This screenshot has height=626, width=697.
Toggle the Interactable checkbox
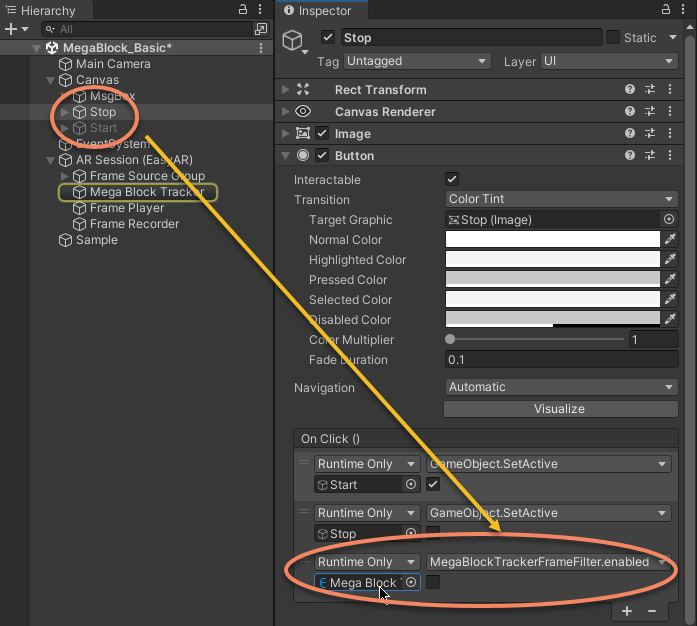(x=451, y=180)
